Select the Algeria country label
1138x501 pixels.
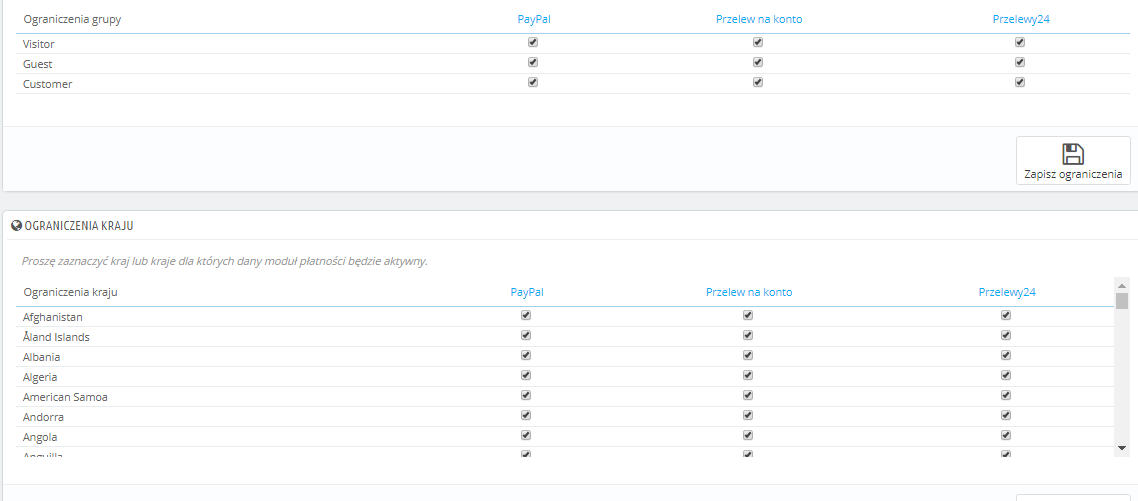40,378
